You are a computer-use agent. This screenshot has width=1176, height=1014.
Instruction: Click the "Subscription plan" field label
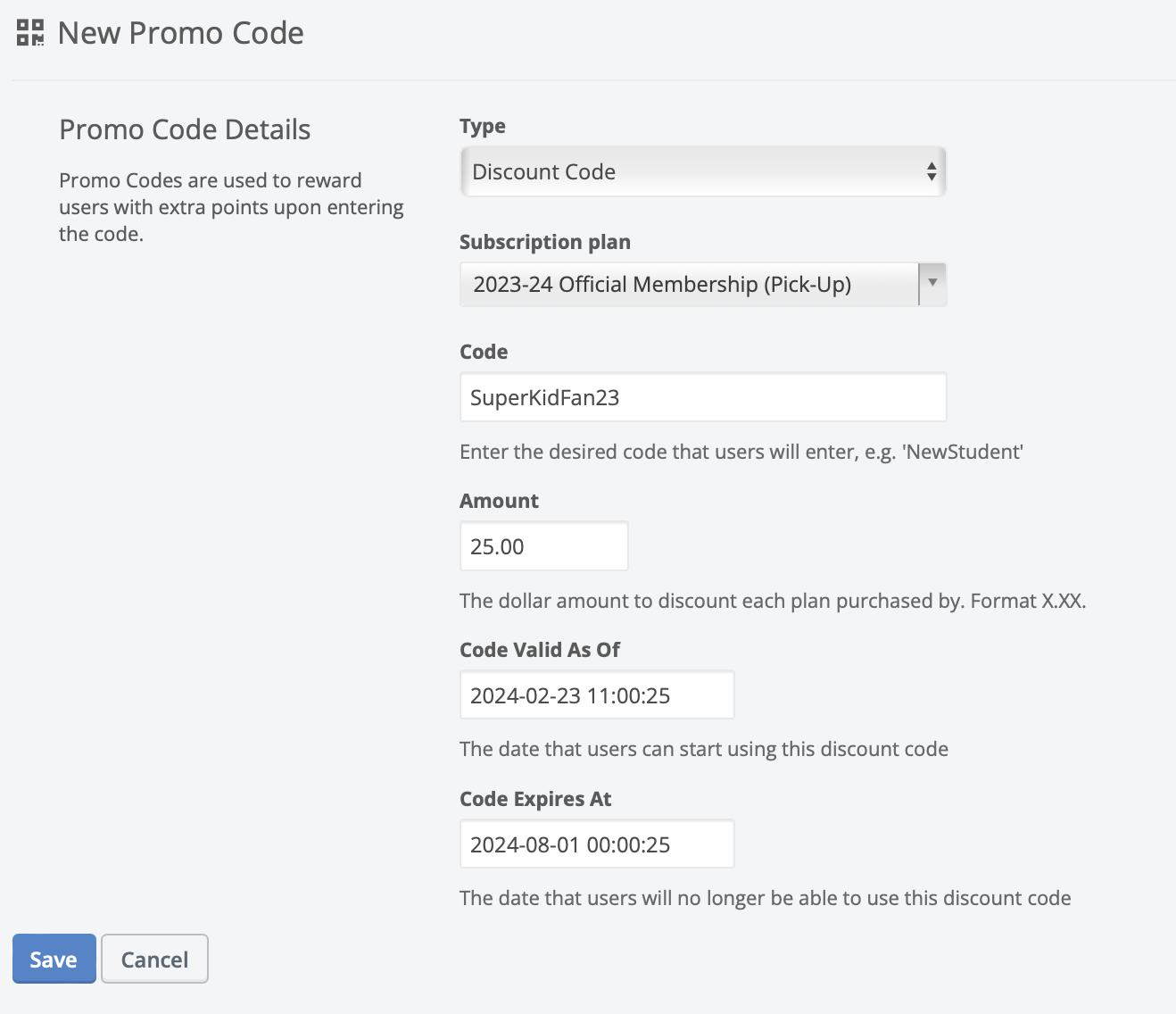pos(544,242)
